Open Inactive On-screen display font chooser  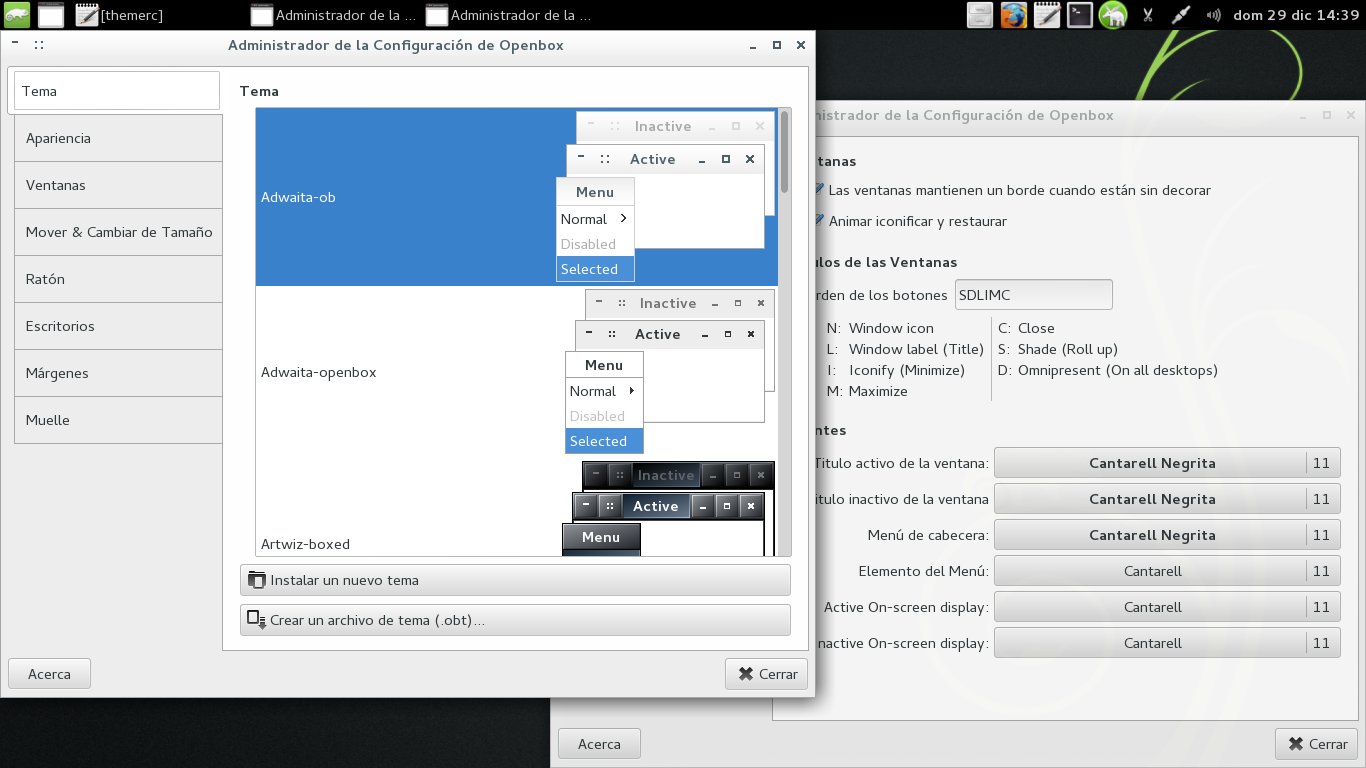[x=1167, y=643]
